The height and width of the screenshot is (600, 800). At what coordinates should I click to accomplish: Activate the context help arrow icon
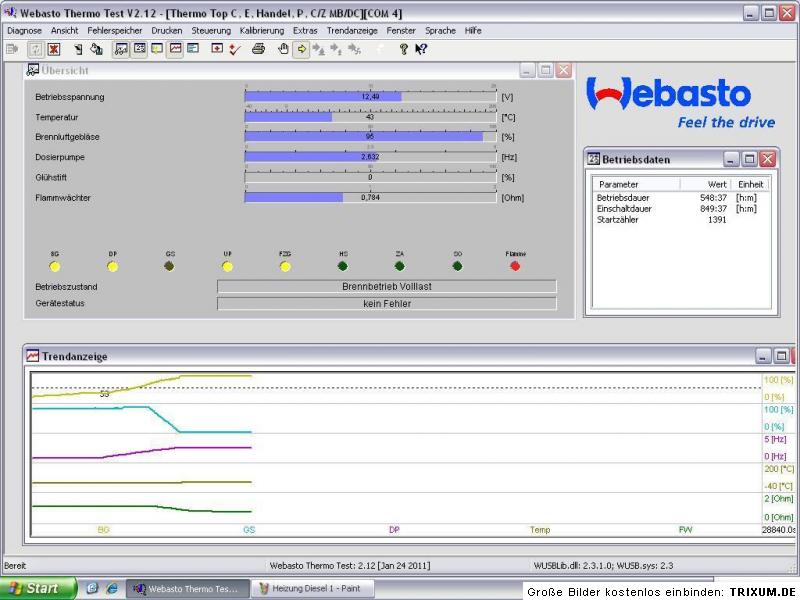421,49
